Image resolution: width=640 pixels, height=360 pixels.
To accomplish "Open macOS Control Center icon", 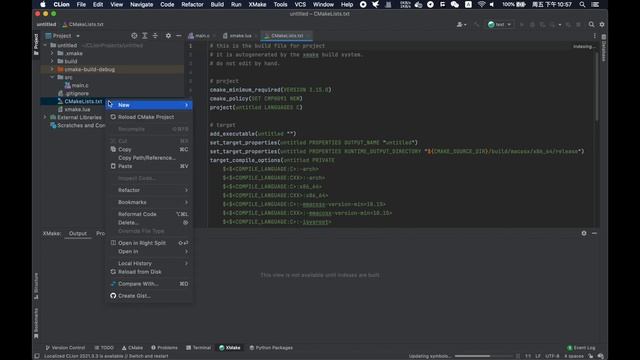I will 596,4.
